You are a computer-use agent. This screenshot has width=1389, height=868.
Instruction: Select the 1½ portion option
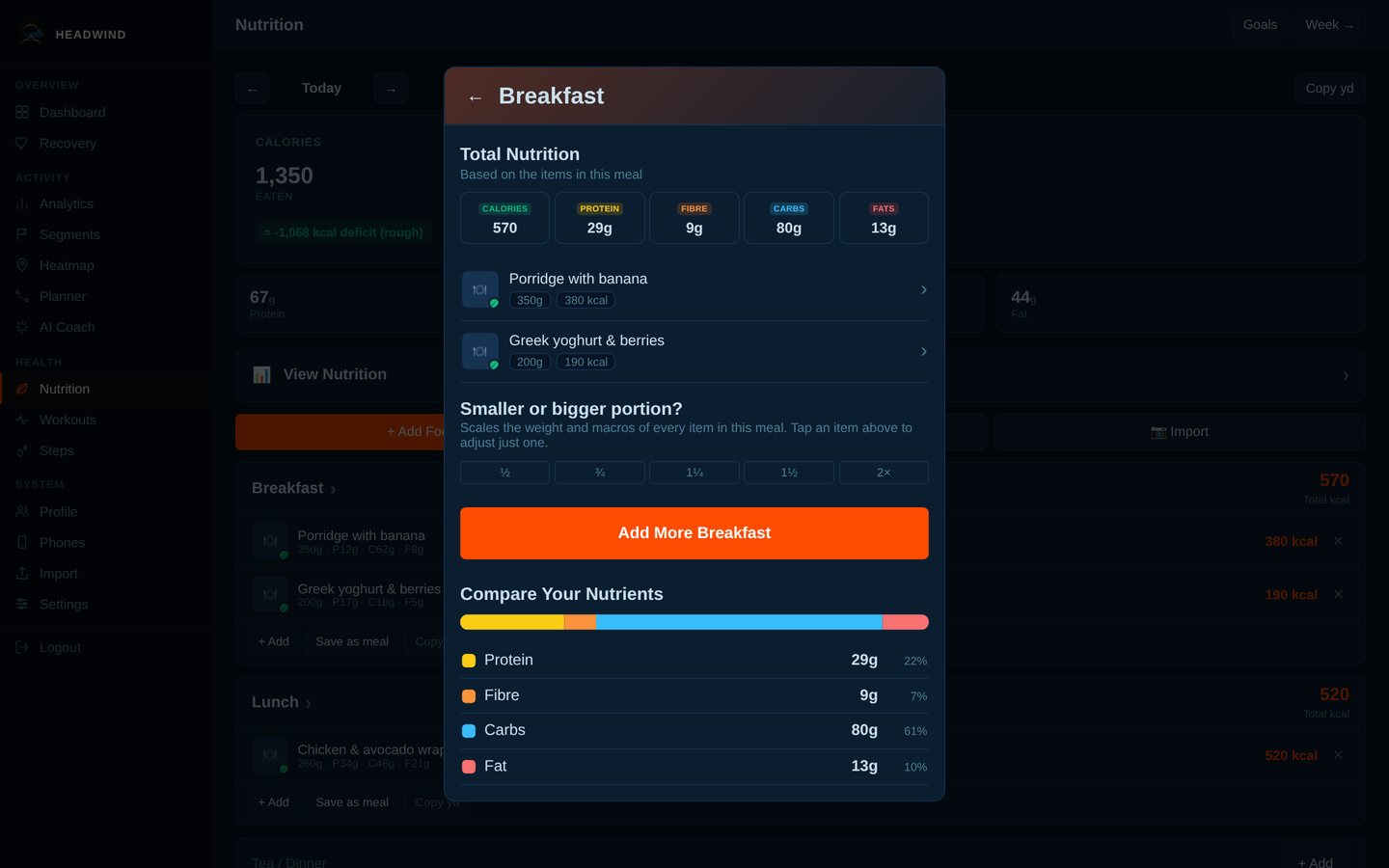(789, 473)
